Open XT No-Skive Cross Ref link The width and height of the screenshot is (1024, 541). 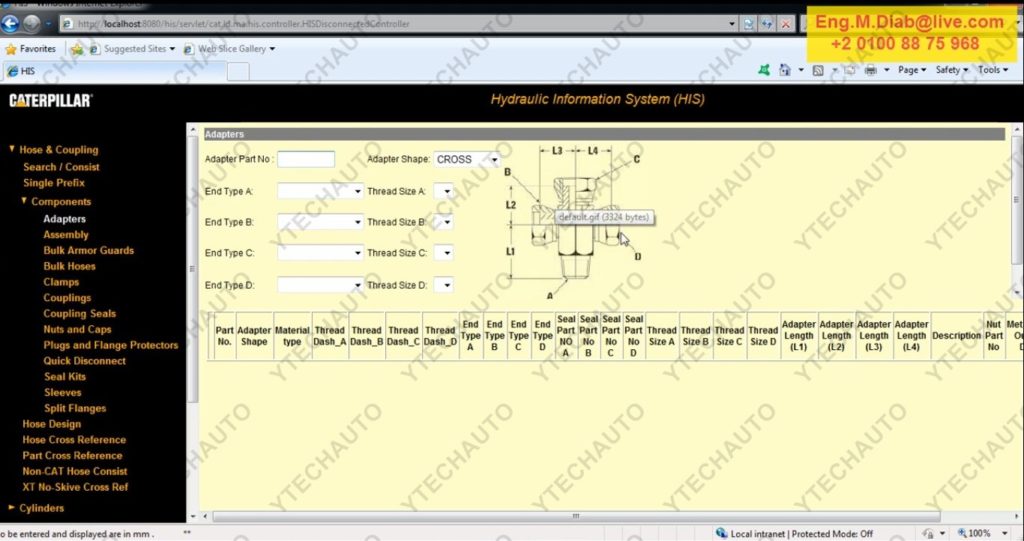click(x=75, y=487)
